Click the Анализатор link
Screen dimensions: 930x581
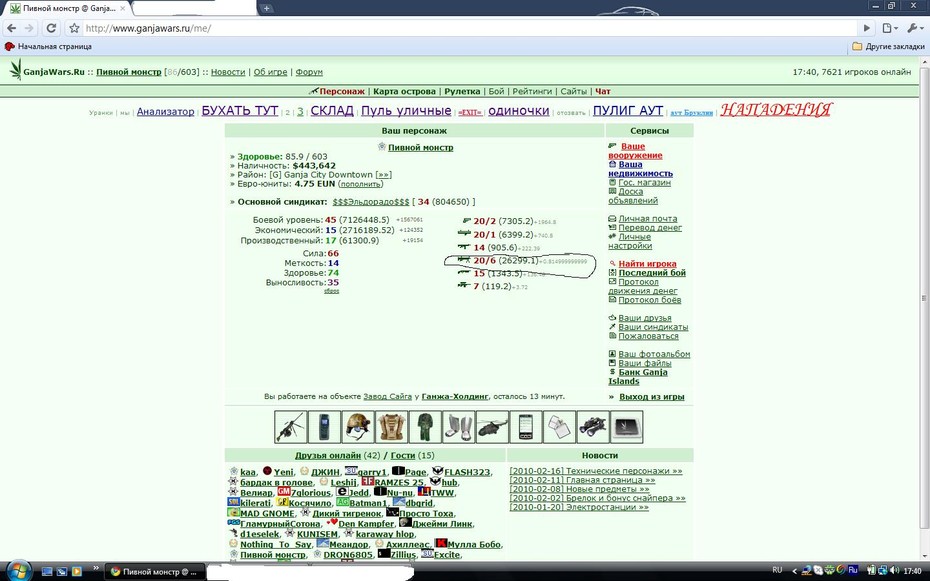click(165, 111)
